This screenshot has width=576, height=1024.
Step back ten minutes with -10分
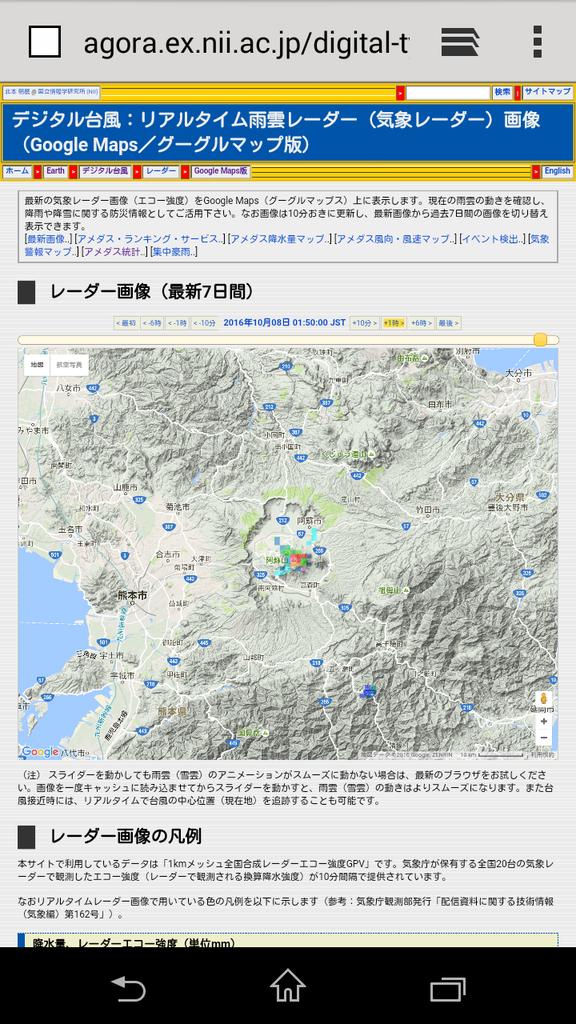click(204, 323)
